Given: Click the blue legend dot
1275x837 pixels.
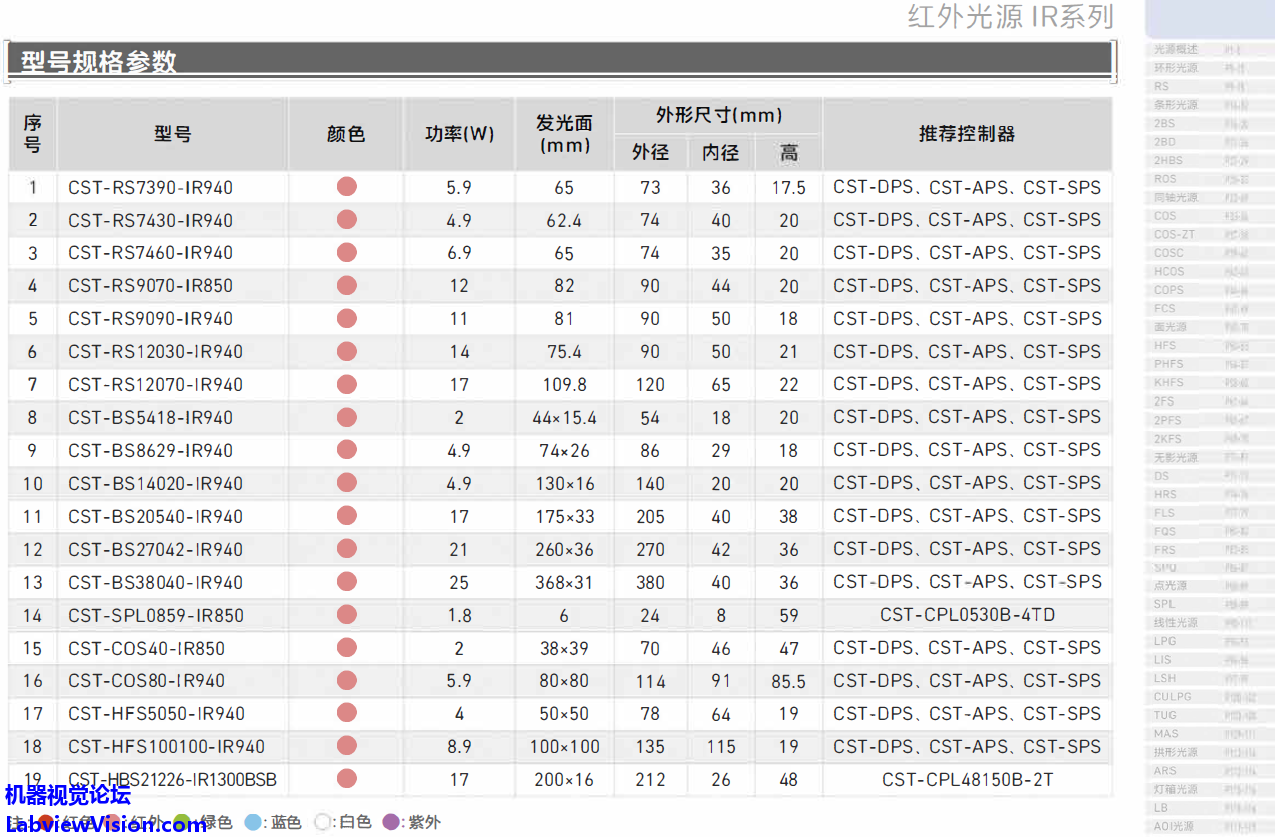Looking at the screenshot, I should tap(253, 822).
